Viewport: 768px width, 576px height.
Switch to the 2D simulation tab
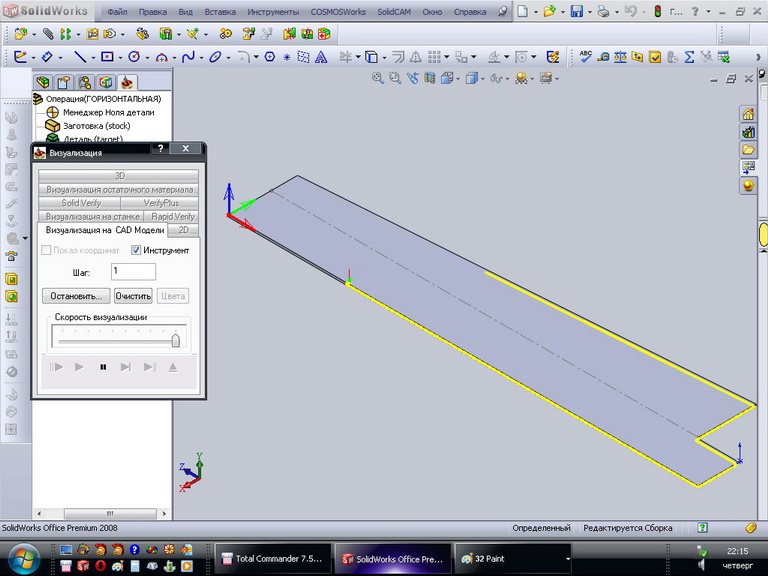(183, 230)
